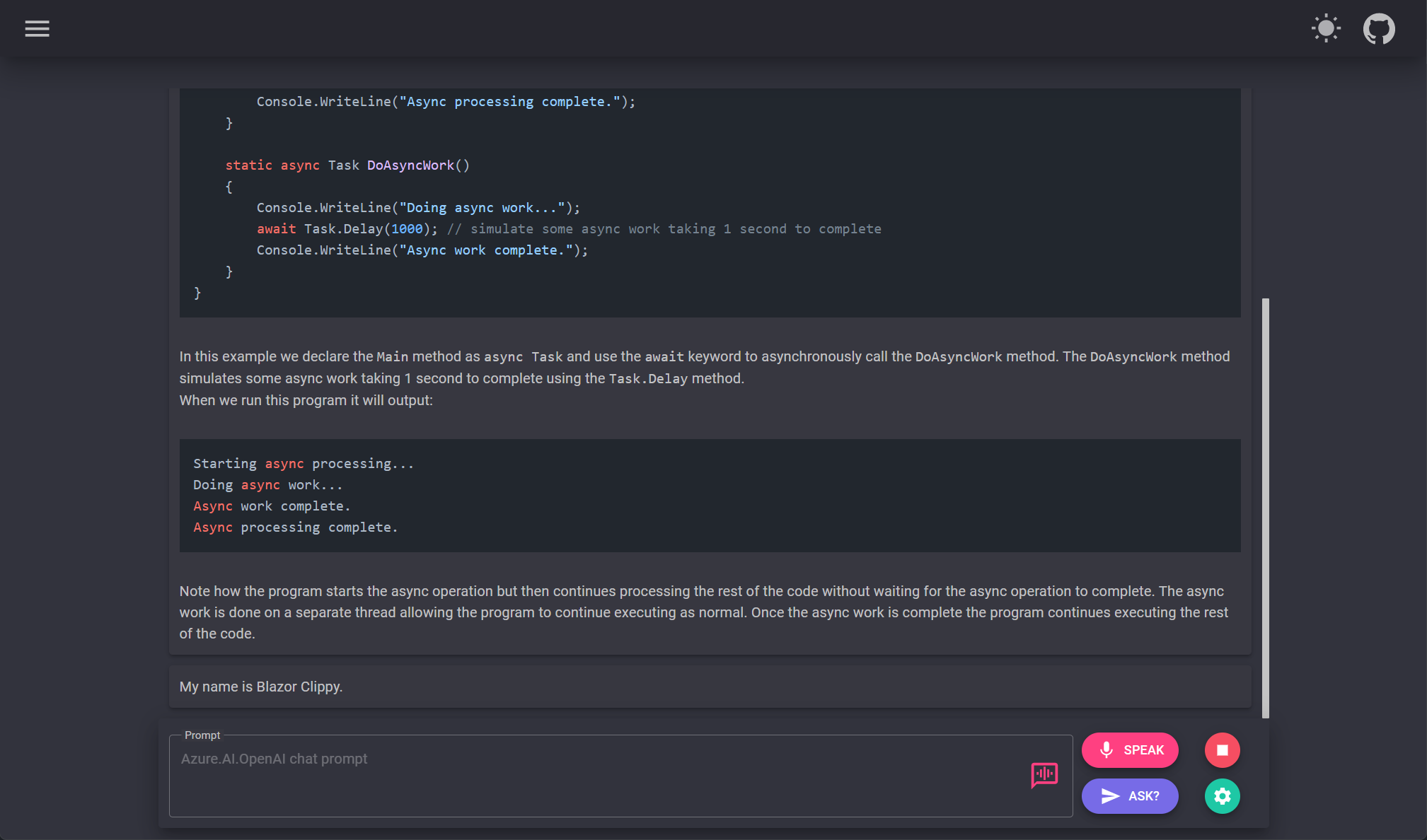Viewport: 1427px width, 840px height.
Task: Toggle light mode with the sun icon
Action: (1325, 29)
